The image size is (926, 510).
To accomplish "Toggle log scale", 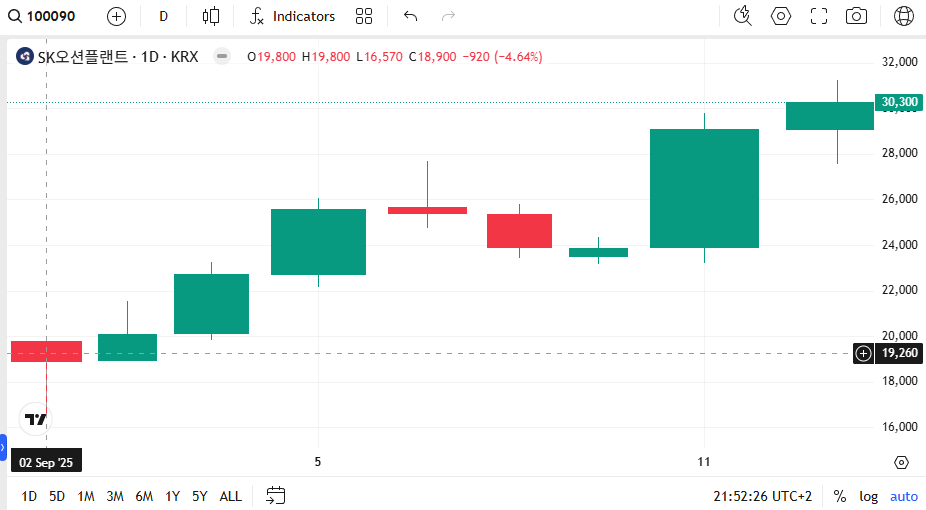I will 868,496.
